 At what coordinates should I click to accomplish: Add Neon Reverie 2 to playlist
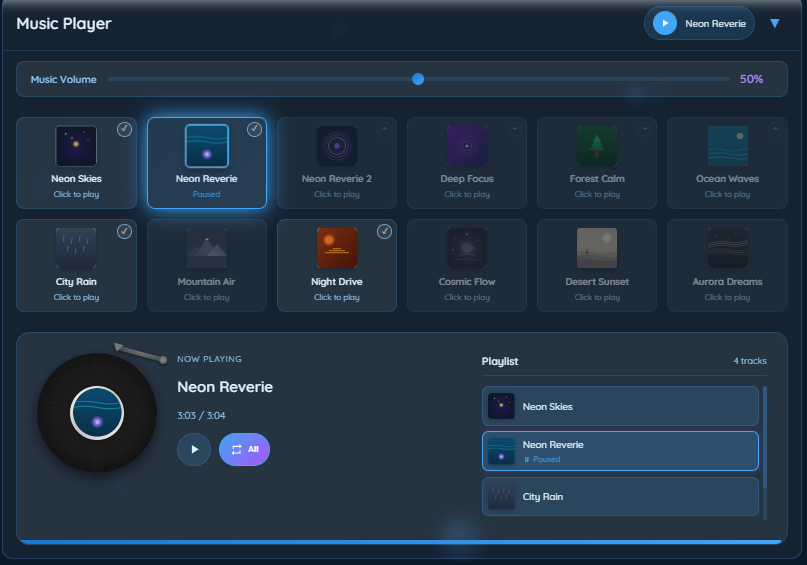tap(384, 129)
